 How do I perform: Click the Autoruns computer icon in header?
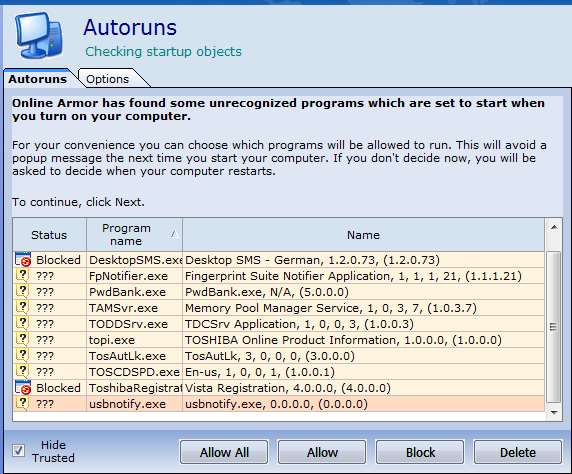[x=38, y=35]
